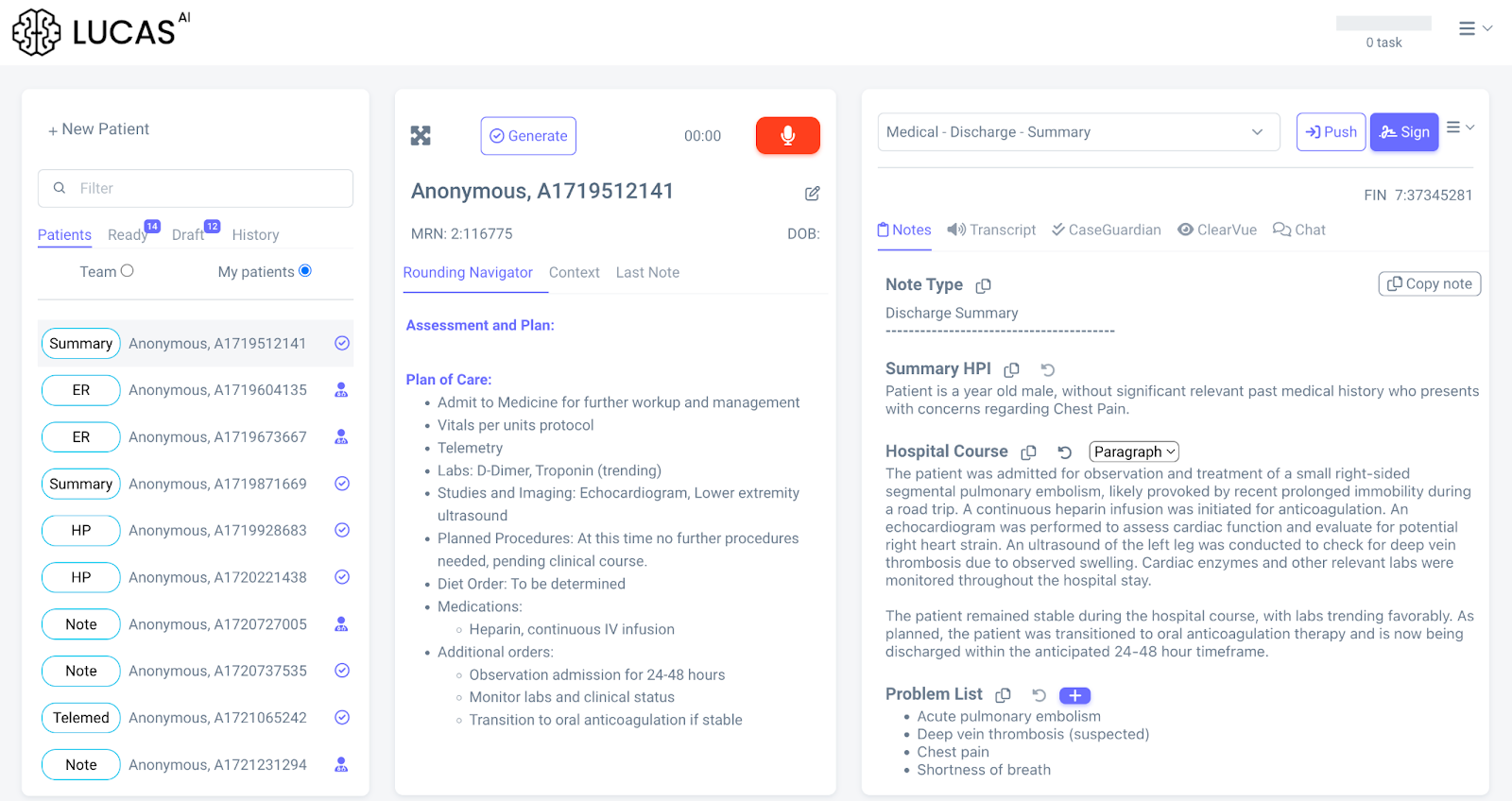Copy the Hospital Course section
This screenshot has height=801, width=1512.
pyautogui.click(x=1028, y=452)
